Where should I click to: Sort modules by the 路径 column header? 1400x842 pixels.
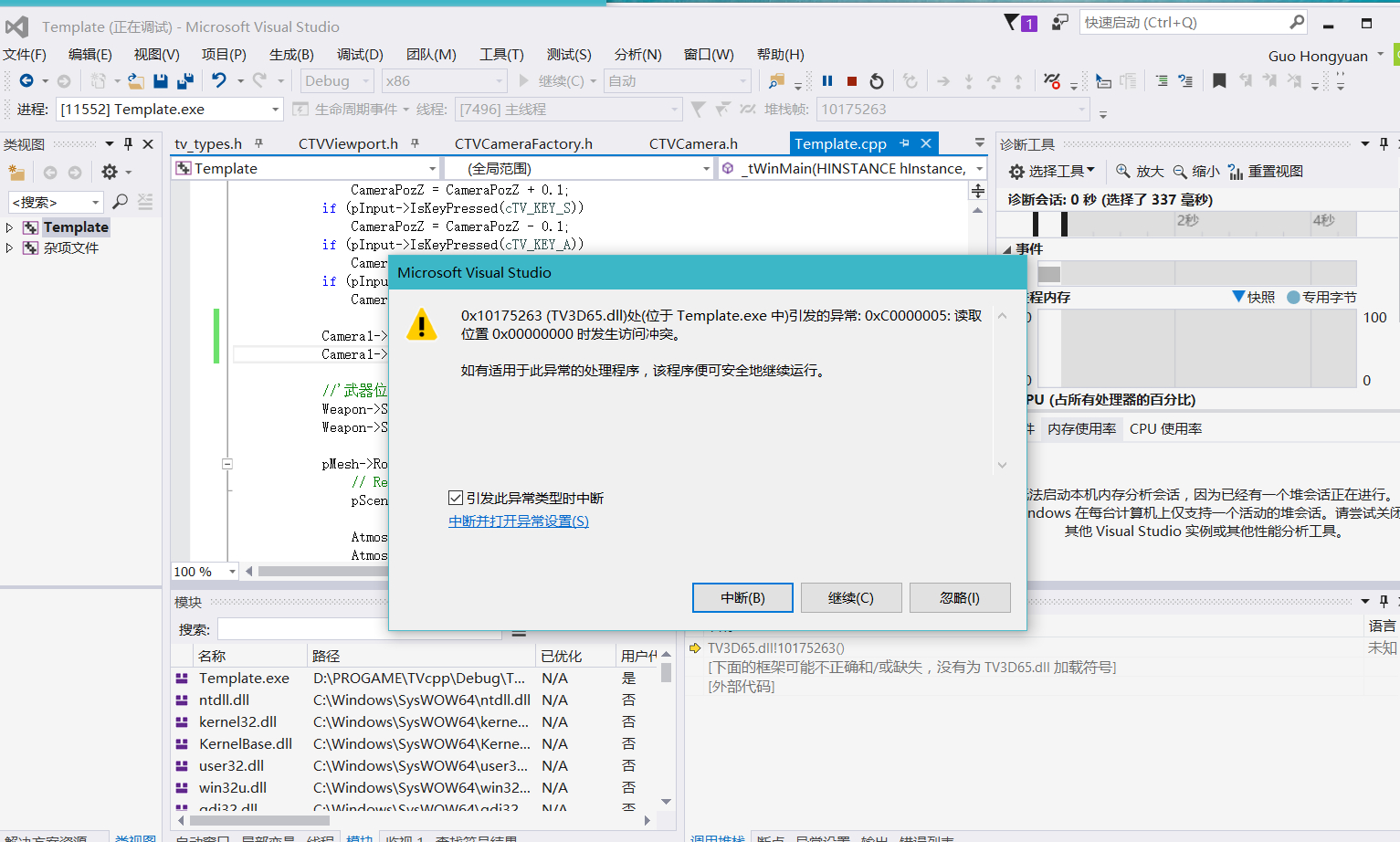421,657
